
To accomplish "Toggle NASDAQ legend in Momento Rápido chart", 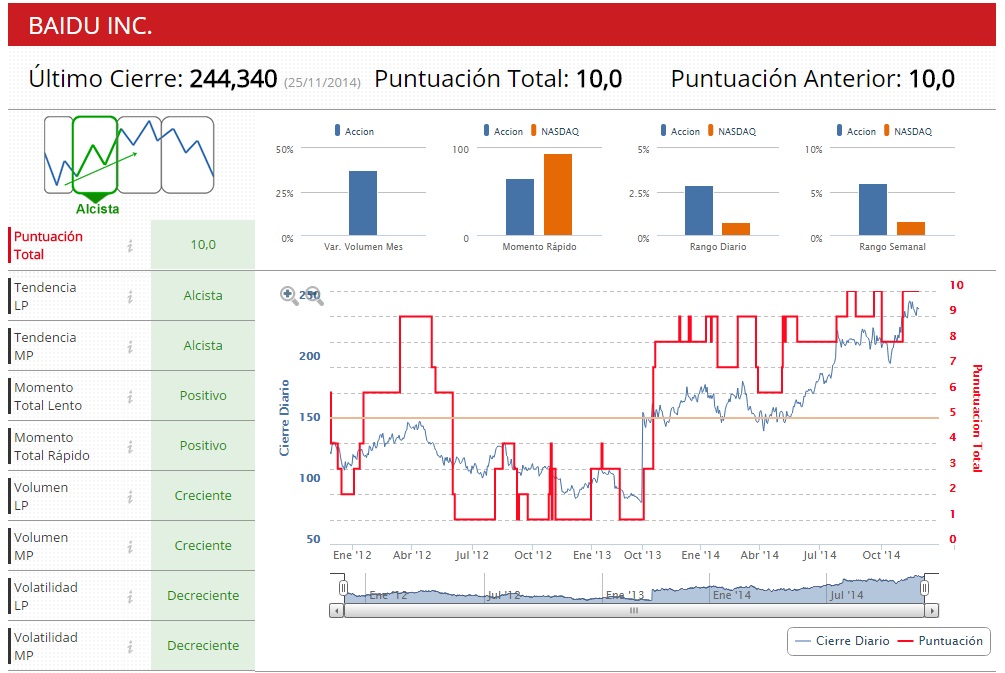I will coord(554,131).
